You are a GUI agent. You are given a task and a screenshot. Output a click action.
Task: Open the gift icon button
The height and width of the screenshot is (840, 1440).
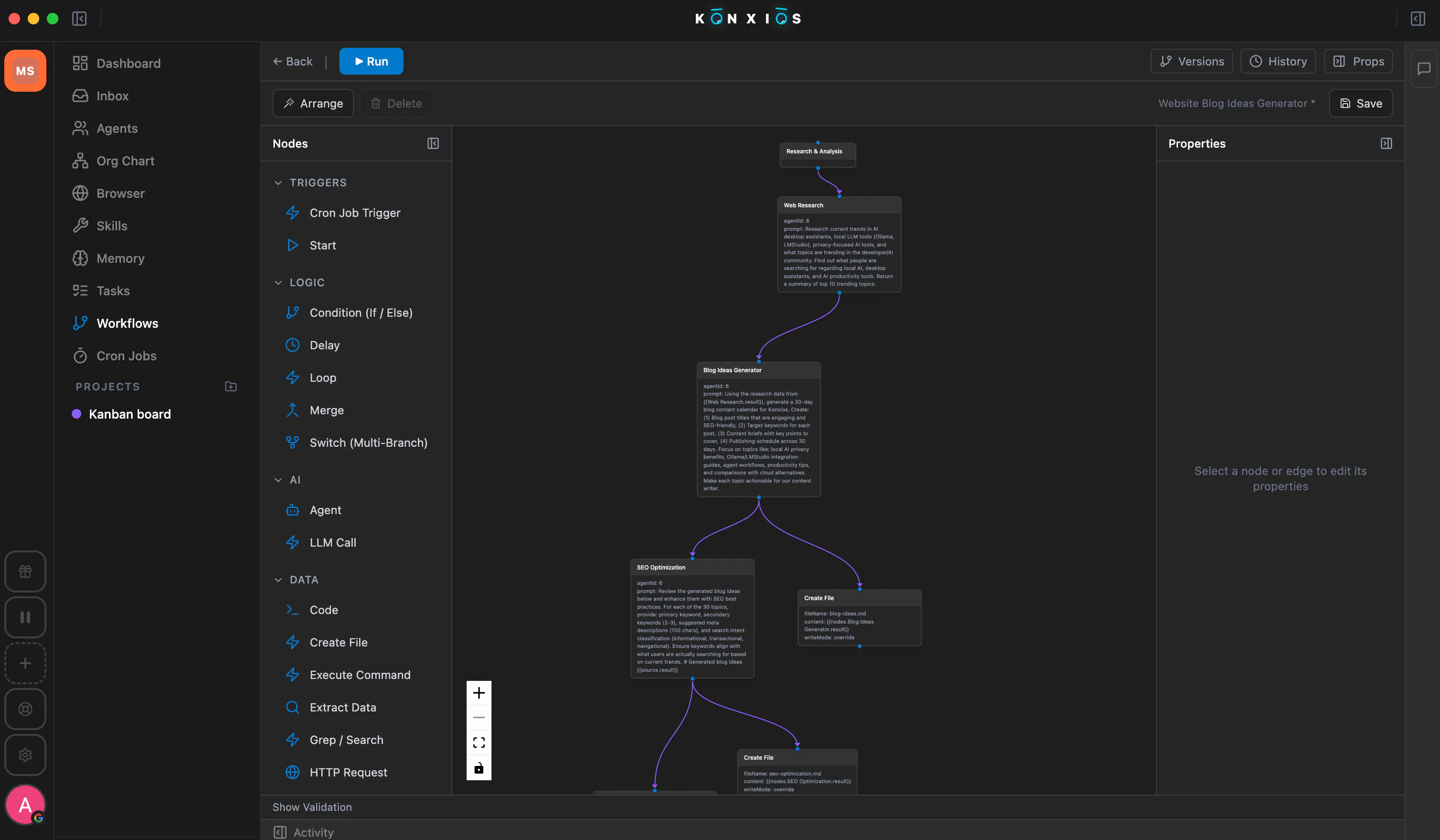(x=25, y=571)
